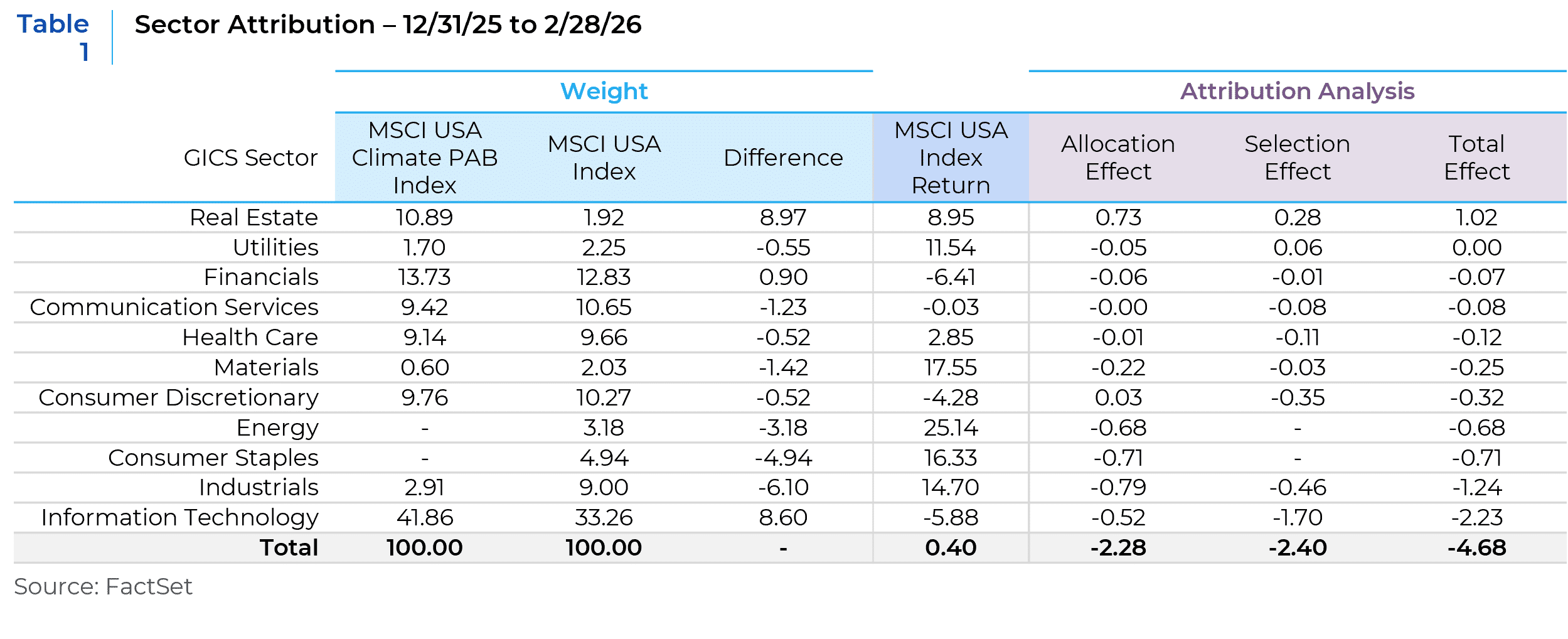Click the Total row's Total Effect -4.68
Viewport: 1568px width, 639px height.
click(x=1476, y=548)
